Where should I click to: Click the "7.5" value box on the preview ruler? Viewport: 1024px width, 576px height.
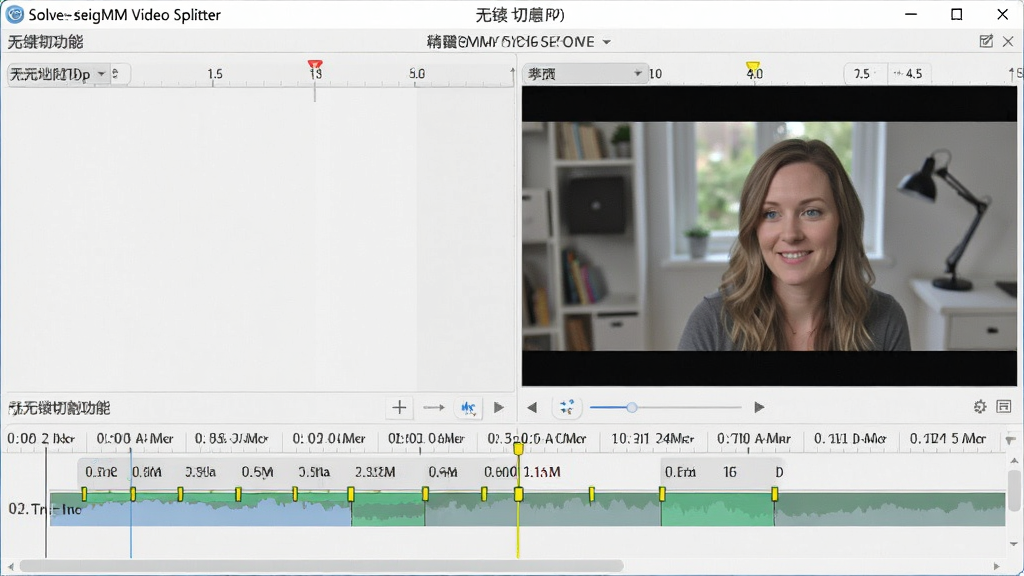[x=864, y=74]
